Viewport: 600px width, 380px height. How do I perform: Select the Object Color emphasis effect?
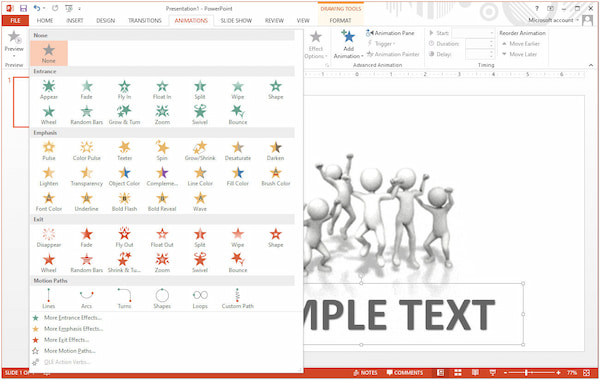coord(124,176)
